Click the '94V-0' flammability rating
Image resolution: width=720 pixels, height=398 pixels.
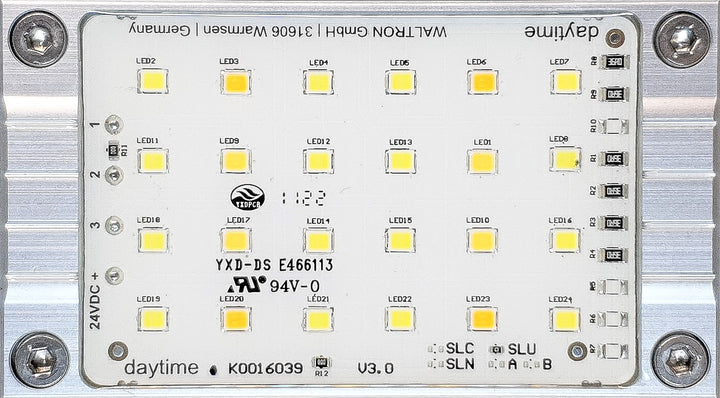294,286
